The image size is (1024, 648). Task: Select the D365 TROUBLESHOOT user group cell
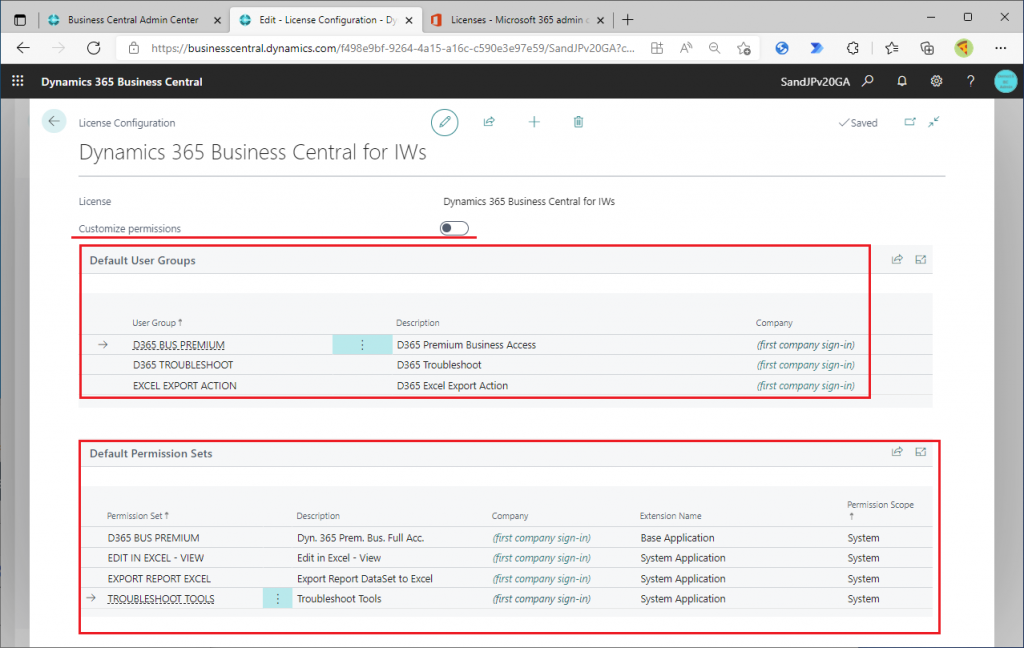click(183, 364)
